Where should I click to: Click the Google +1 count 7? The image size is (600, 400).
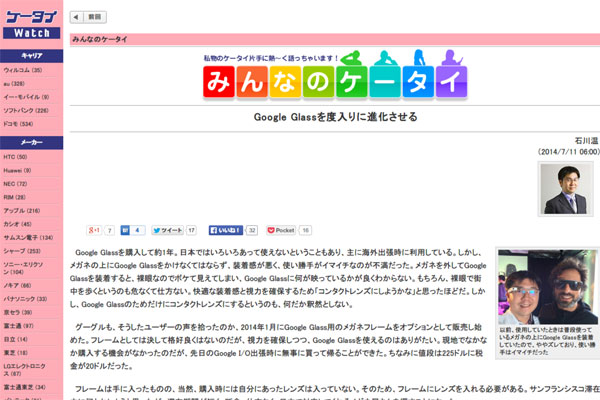click(x=109, y=230)
